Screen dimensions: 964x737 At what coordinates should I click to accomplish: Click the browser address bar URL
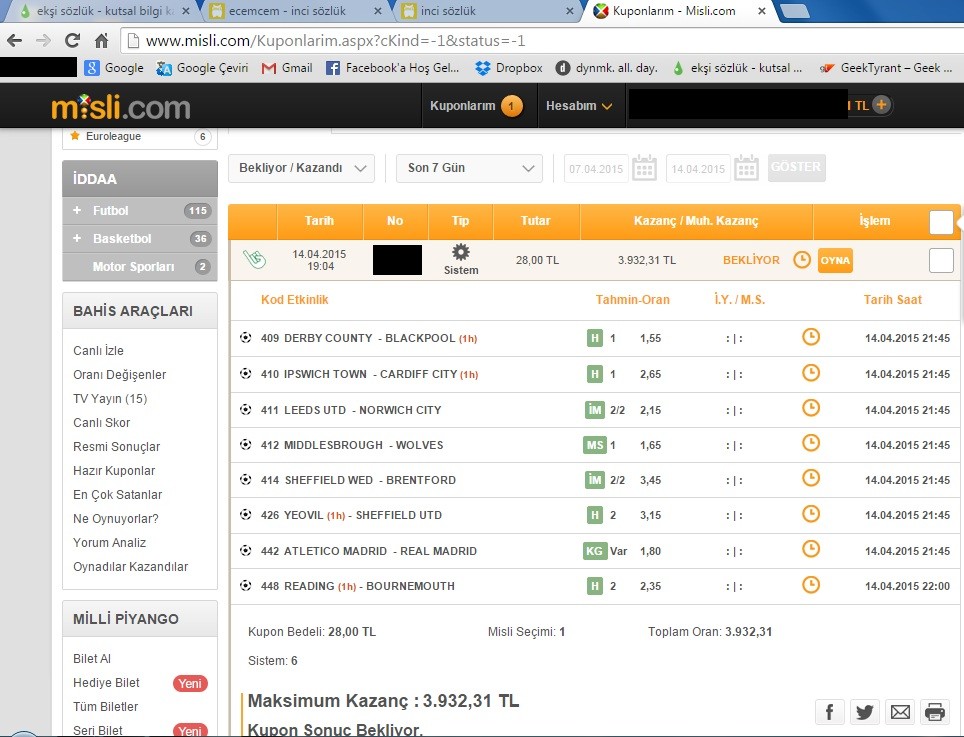coord(335,41)
